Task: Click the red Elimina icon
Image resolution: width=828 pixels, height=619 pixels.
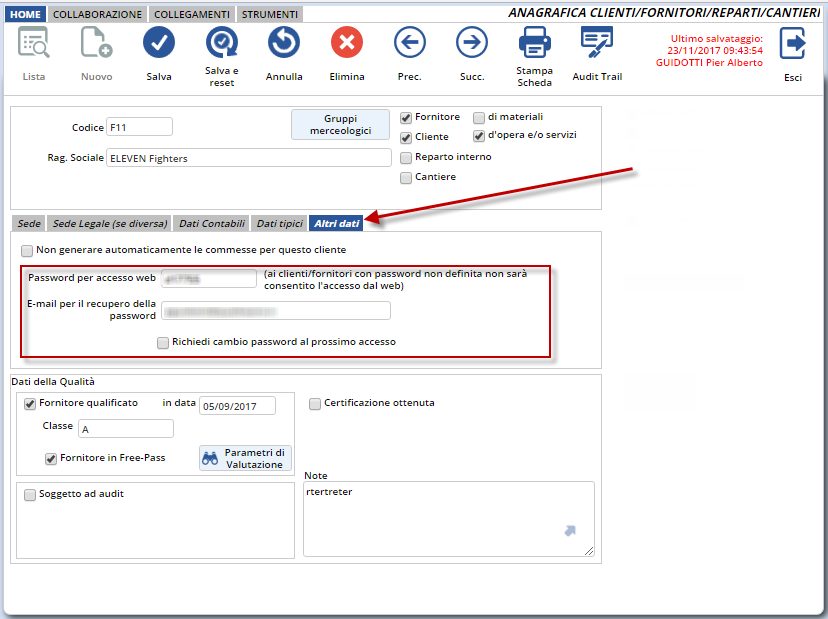Action: click(x=347, y=43)
